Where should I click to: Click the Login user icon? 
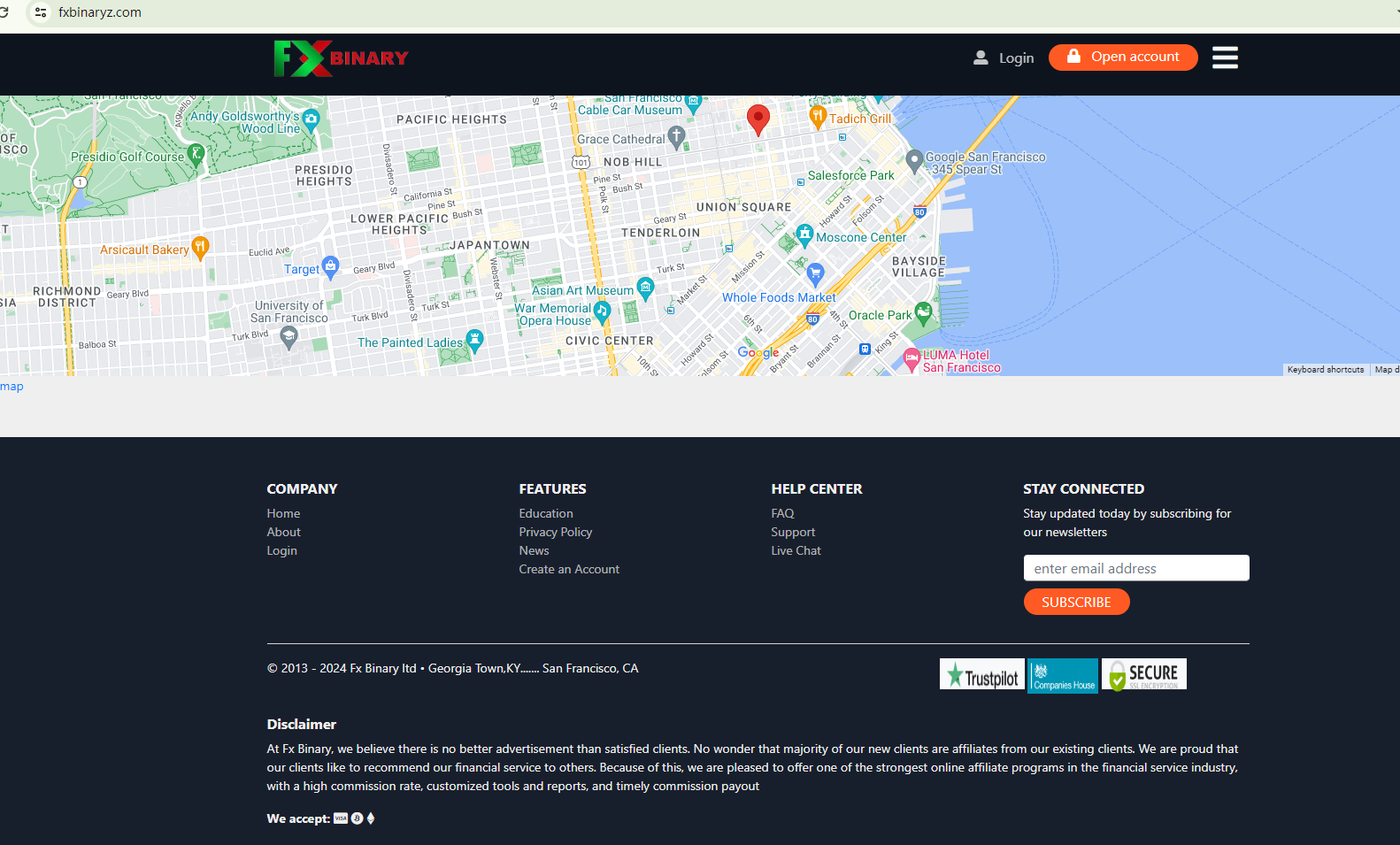981,58
